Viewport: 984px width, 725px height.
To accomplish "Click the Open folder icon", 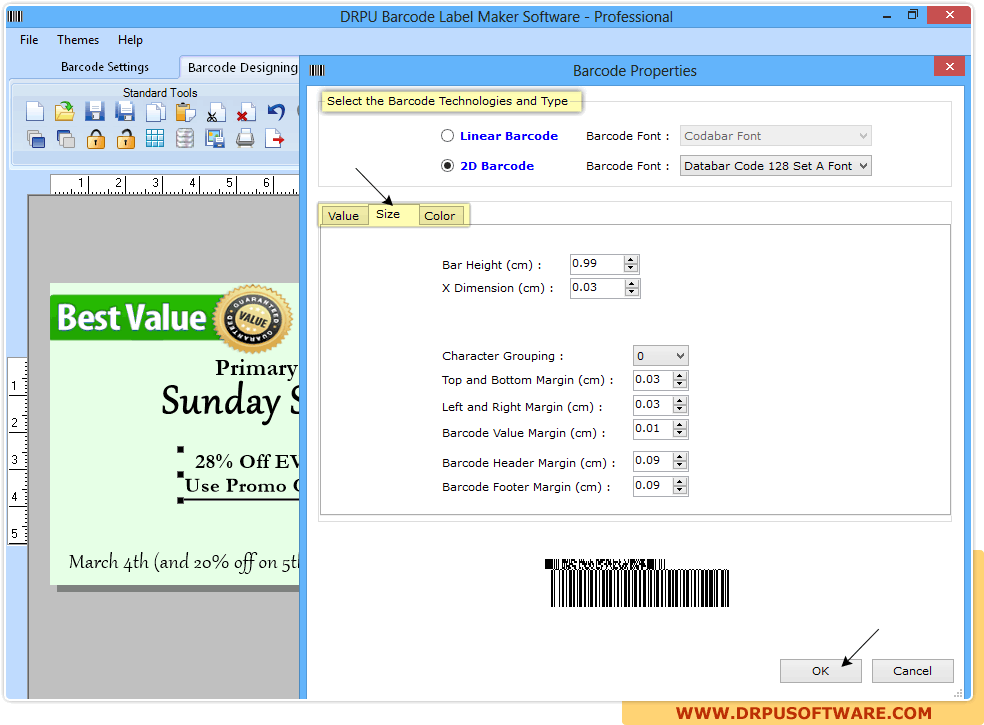I will pos(64,112).
